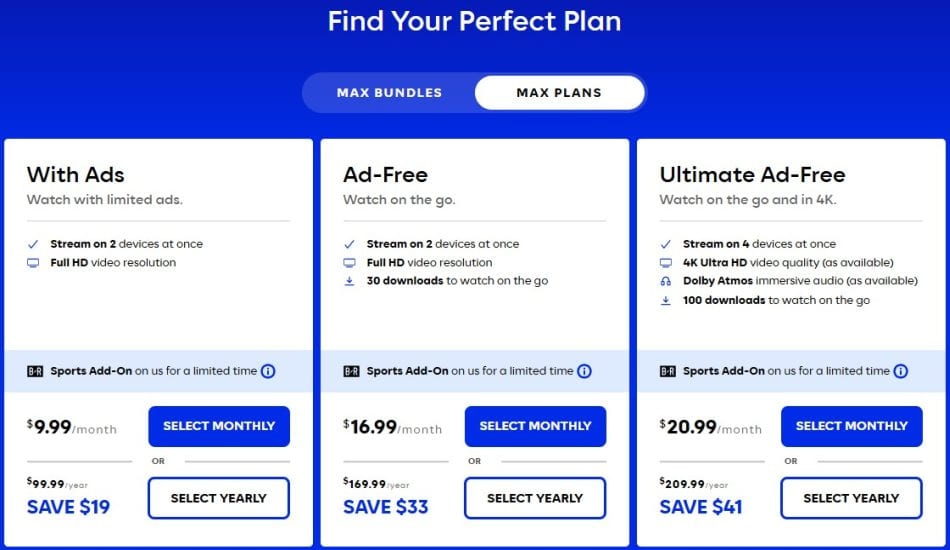Image resolution: width=950 pixels, height=550 pixels.
Task: Choose yearly billing for With Ads plan
Action: click(219, 498)
